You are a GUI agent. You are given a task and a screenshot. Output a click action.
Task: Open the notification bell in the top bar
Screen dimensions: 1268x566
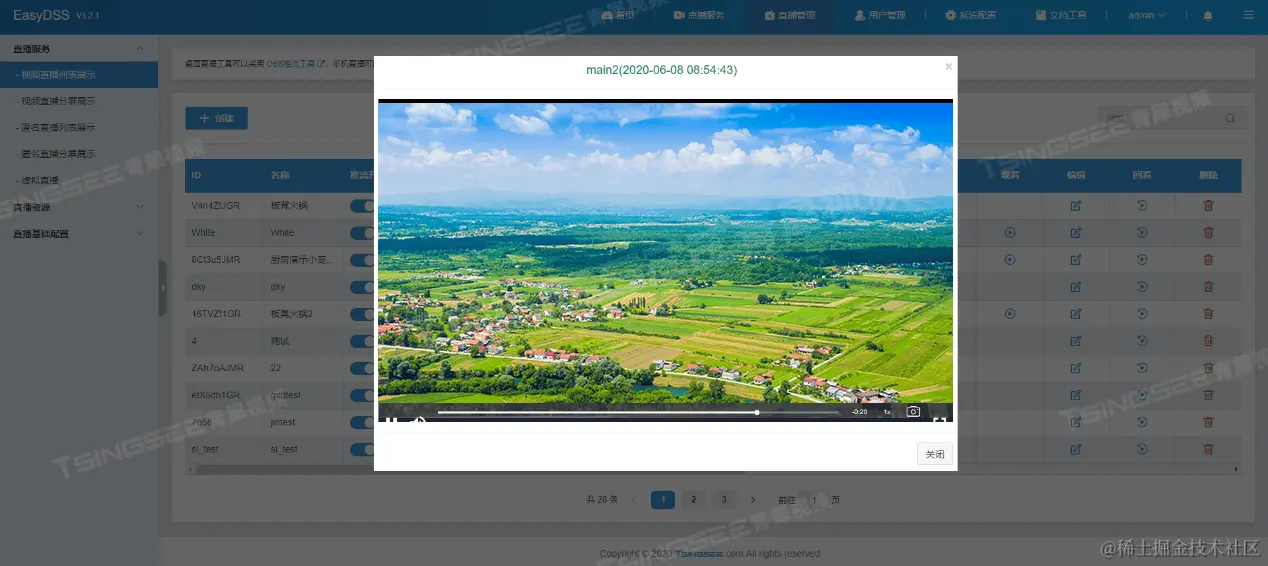click(1208, 15)
